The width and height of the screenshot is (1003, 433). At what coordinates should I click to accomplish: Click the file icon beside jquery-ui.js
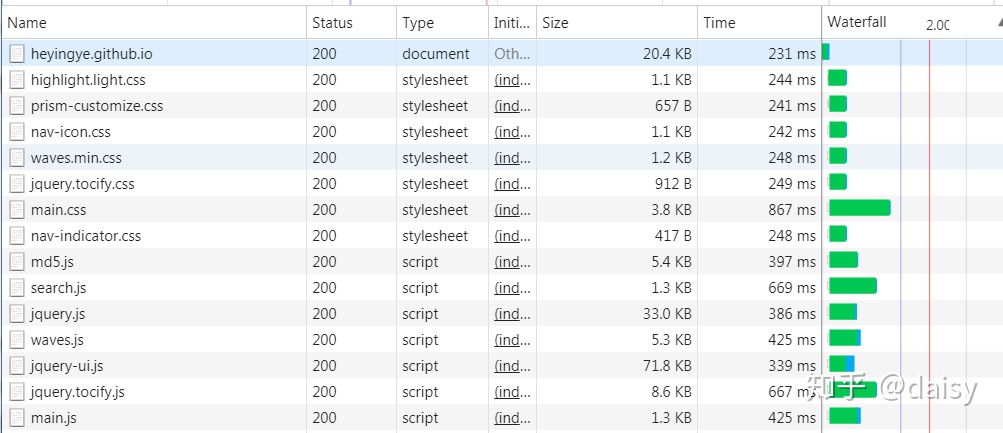coord(17,366)
